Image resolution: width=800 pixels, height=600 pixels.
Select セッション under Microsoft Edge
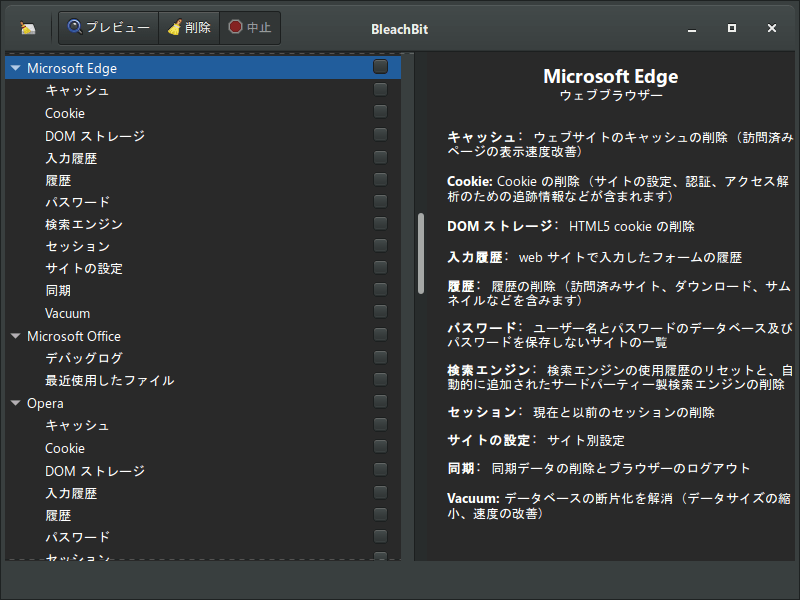203,246
